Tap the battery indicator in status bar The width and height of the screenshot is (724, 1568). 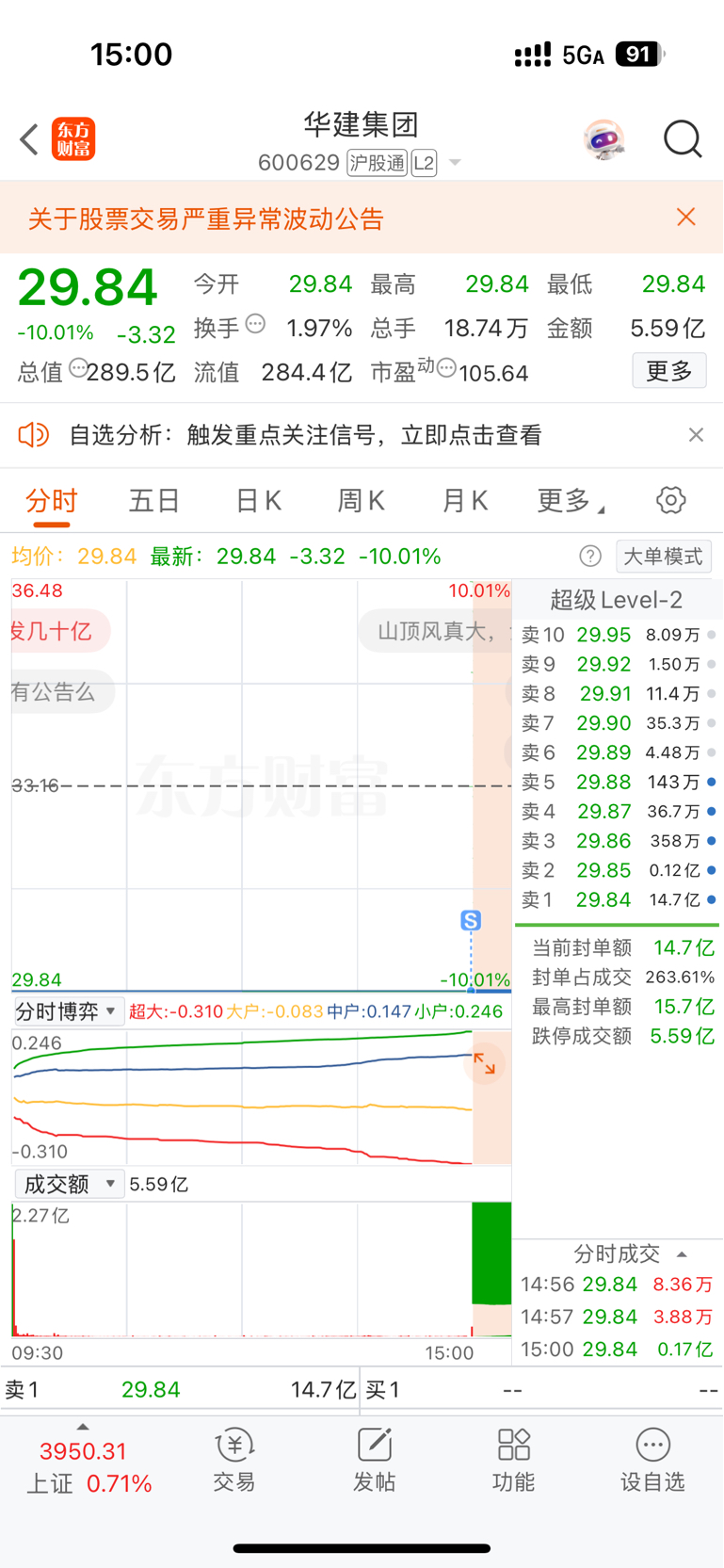click(x=640, y=54)
